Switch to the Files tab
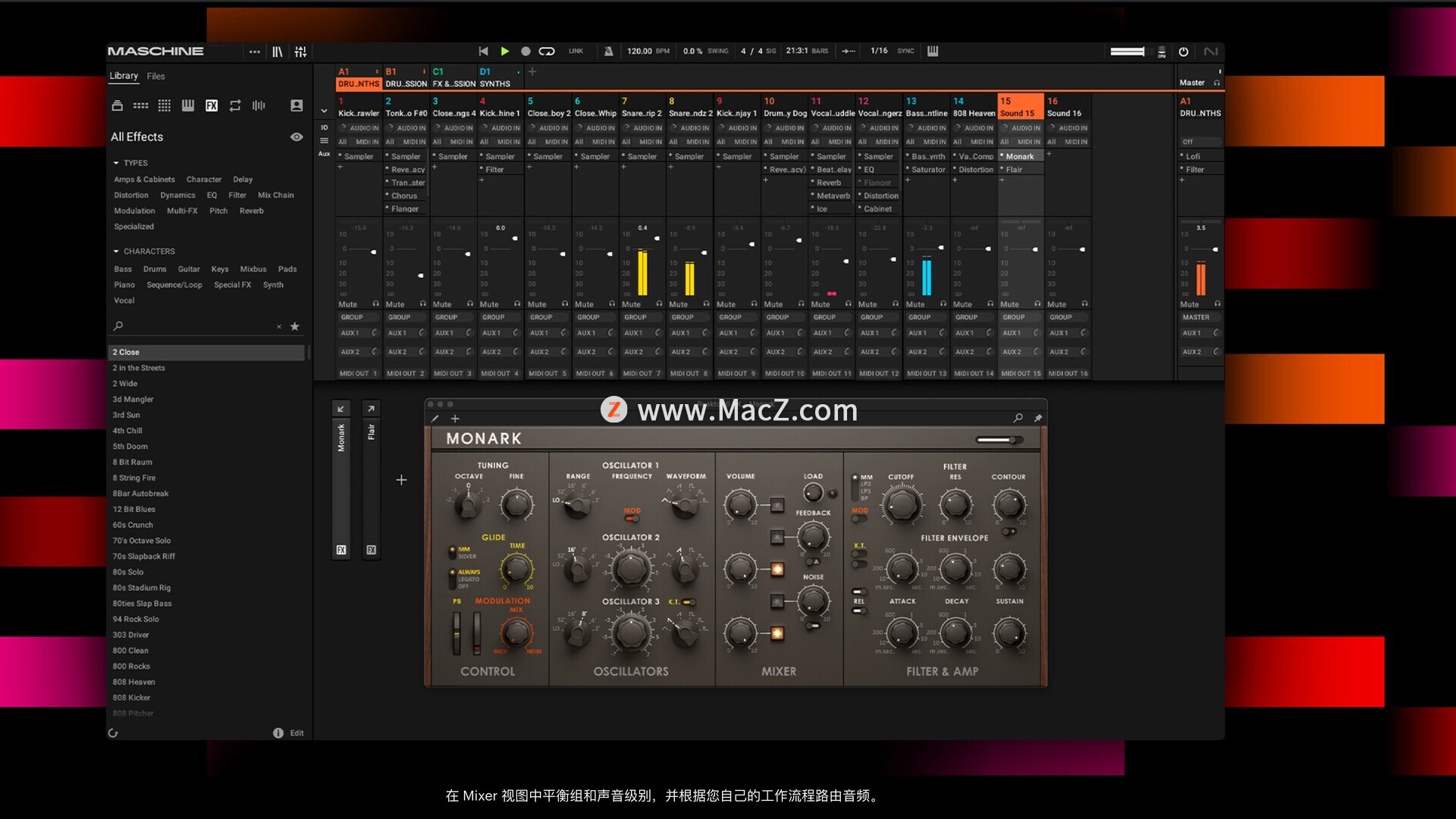This screenshot has width=1456, height=819. tap(155, 76)
